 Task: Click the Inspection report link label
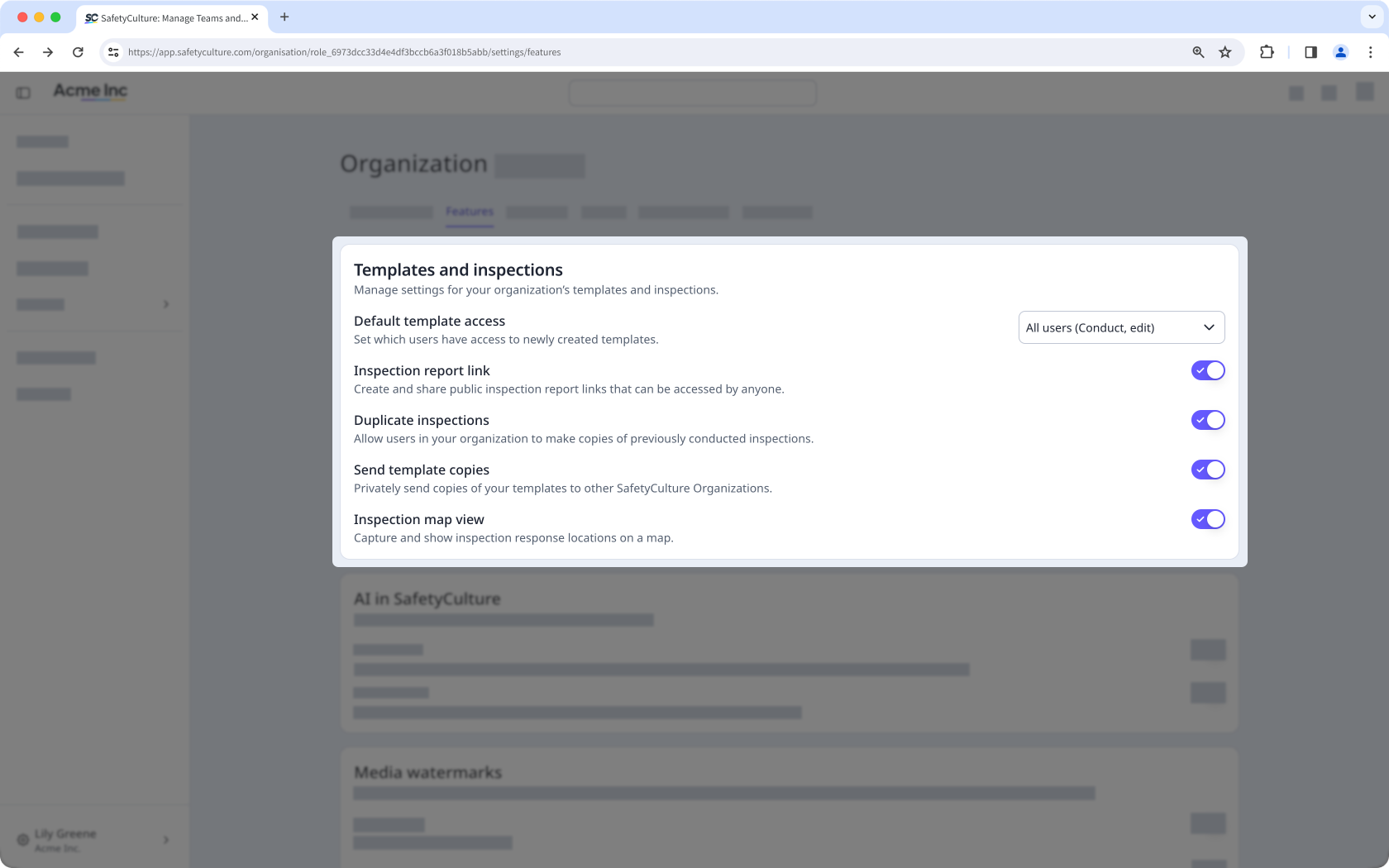coord(422,370)
